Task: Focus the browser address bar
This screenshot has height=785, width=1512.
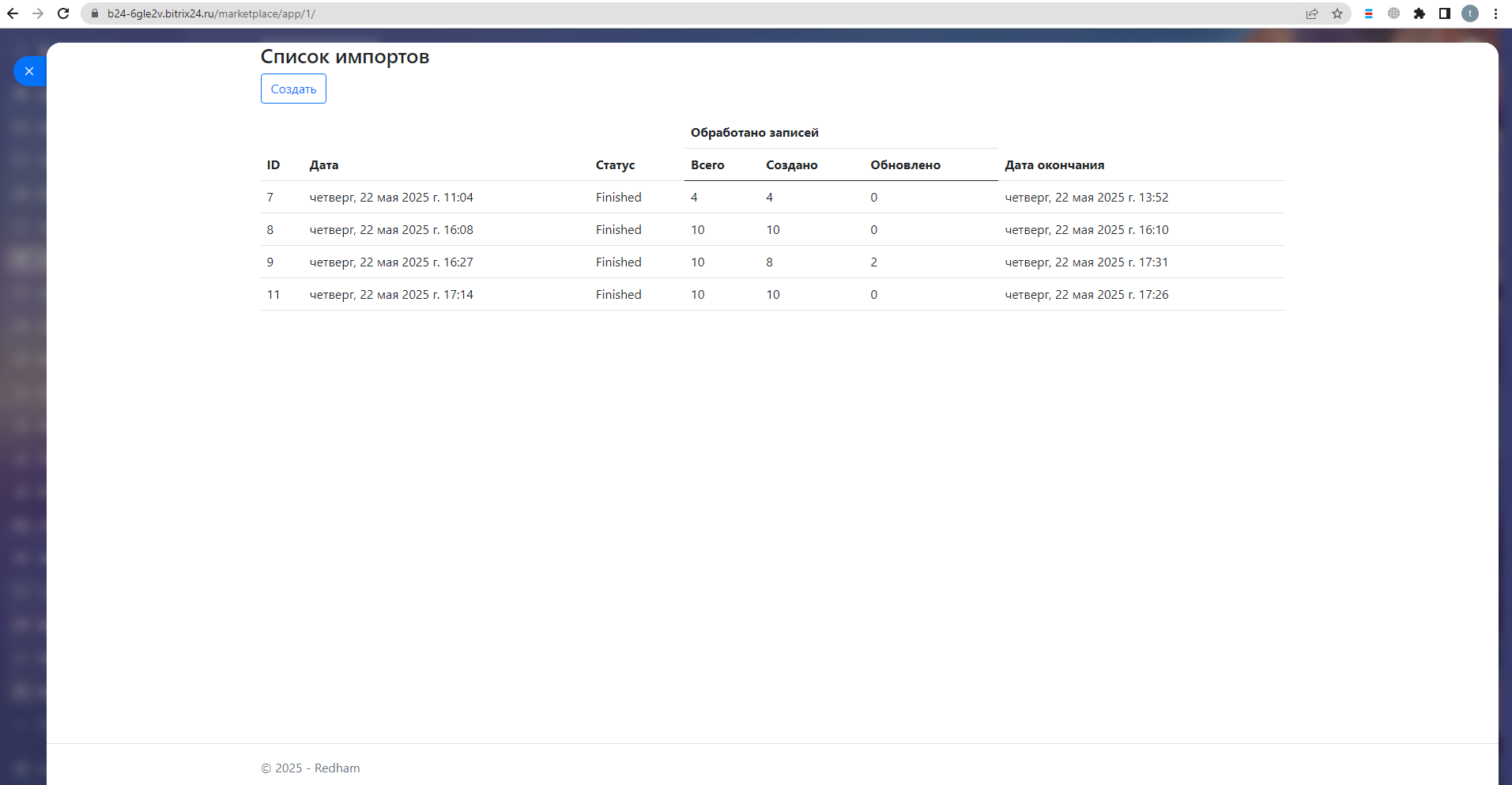Action: 632,13
